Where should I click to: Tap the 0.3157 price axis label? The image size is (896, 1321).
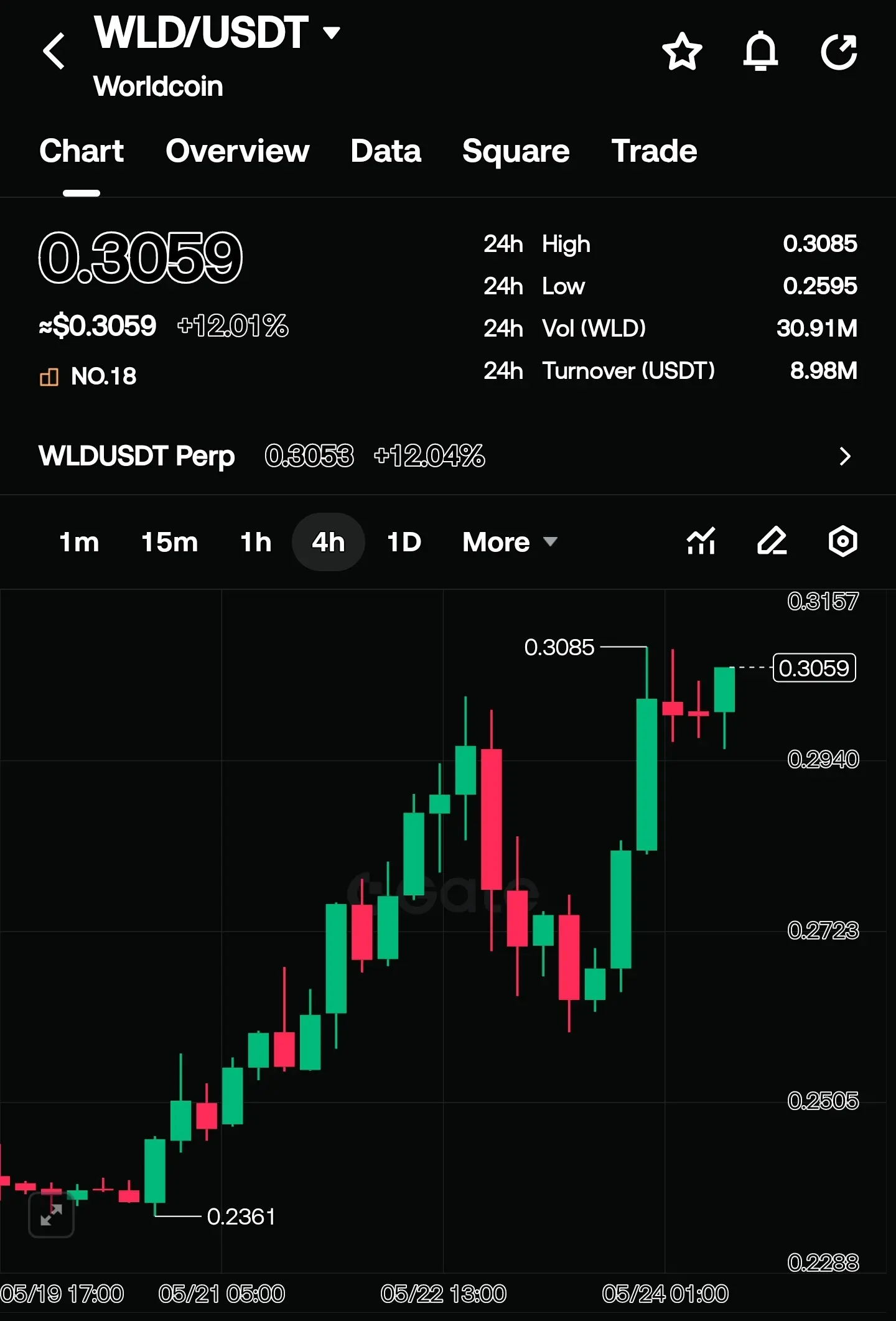823,602
